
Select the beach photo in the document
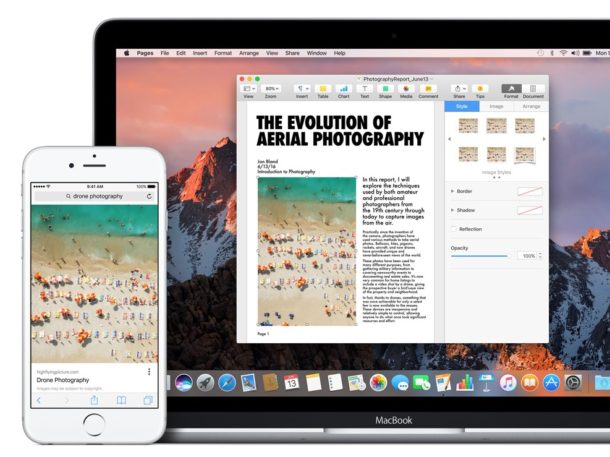pyautogui.click(x=307, y=251)
